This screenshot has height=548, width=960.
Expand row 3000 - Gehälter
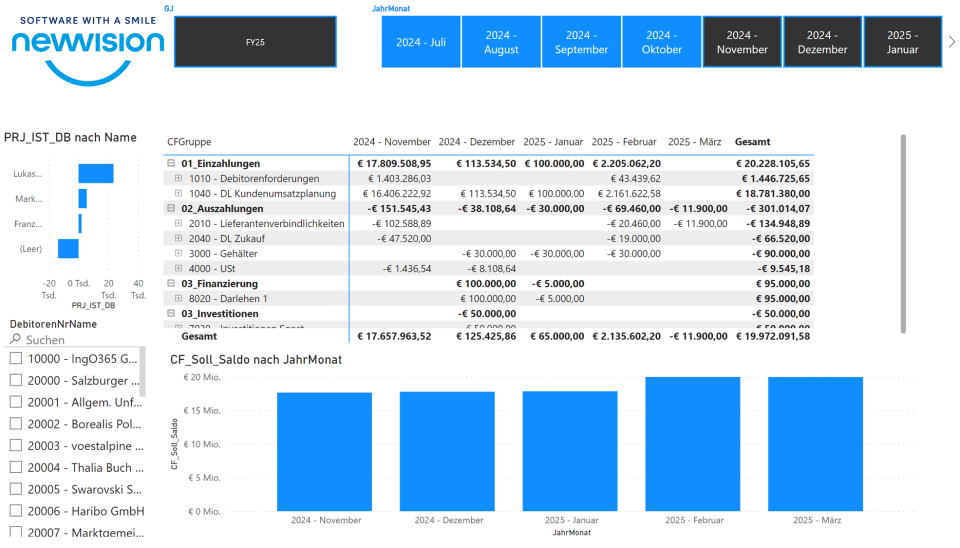click(179, 254)
